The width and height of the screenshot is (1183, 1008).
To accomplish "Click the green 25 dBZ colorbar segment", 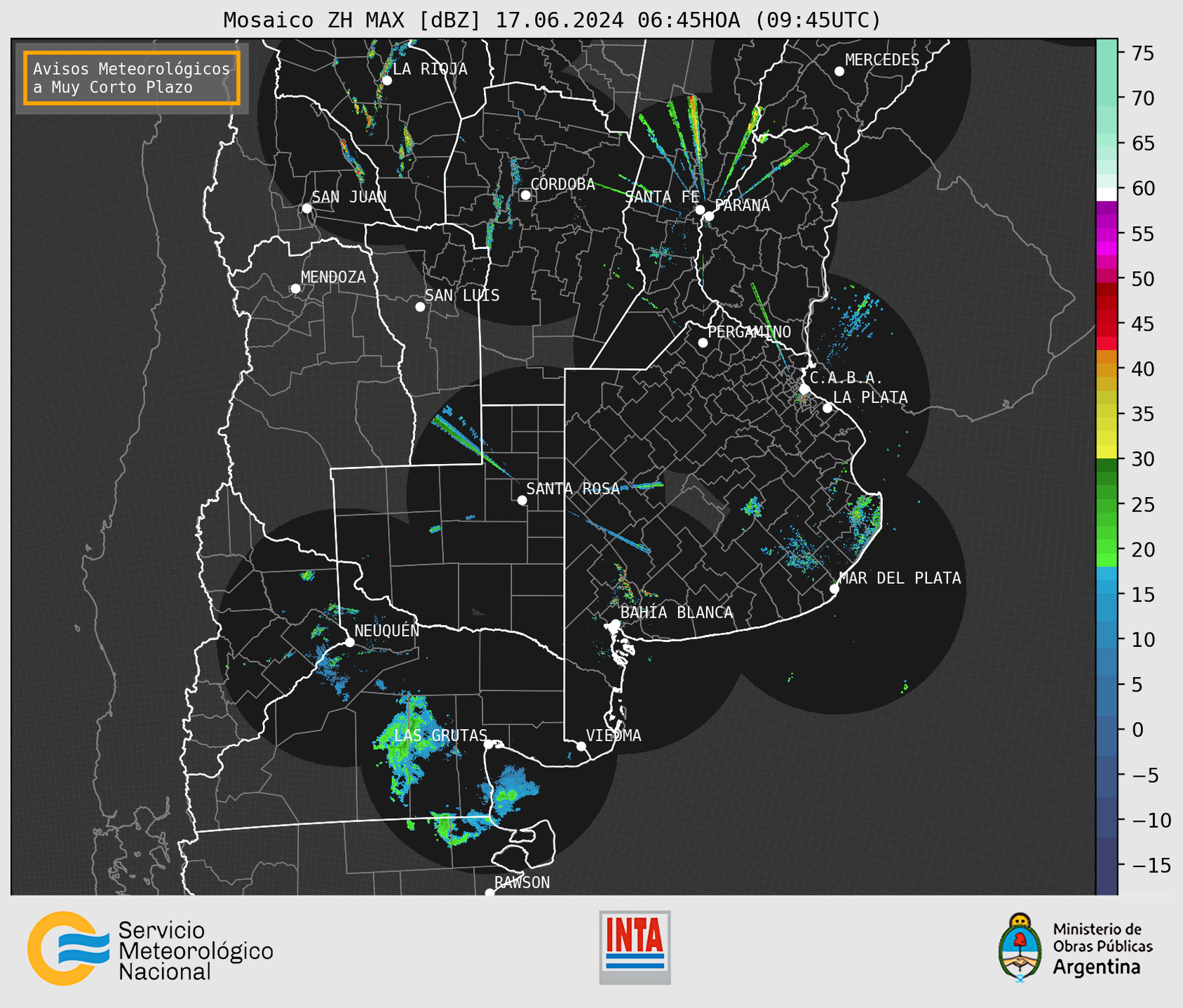I will (1107, 505).
